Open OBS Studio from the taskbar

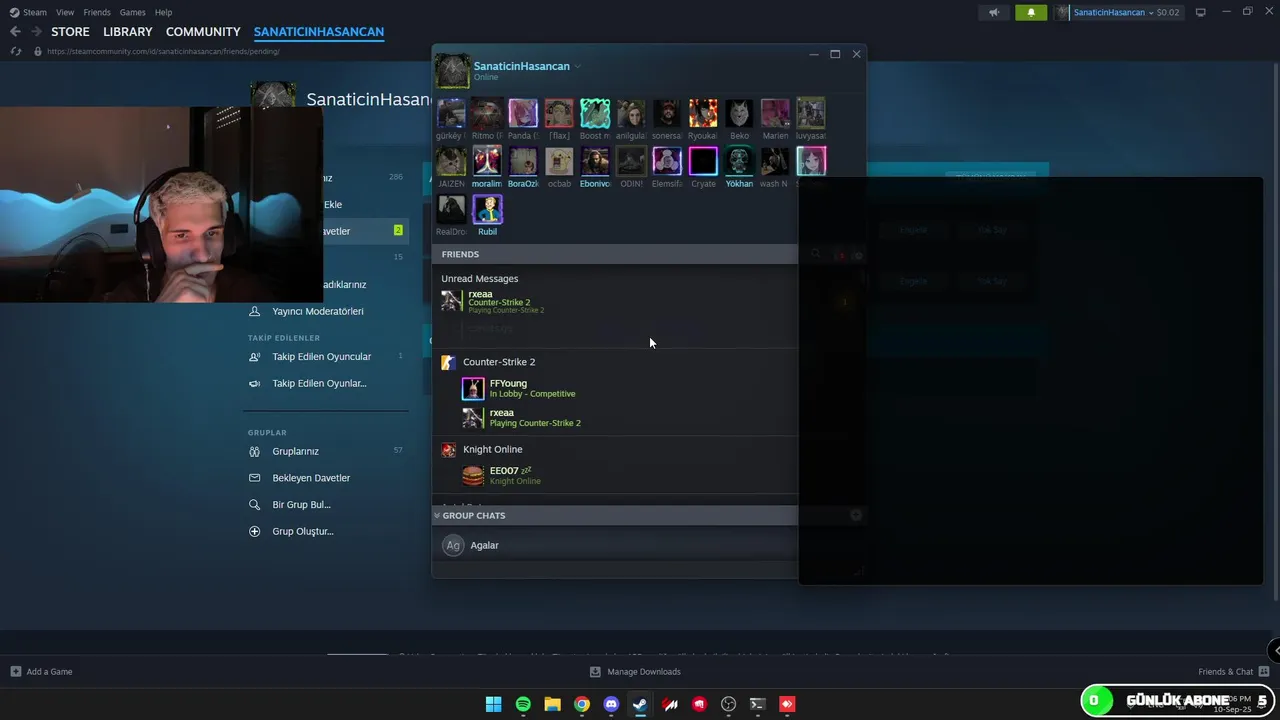pos(729,704)
